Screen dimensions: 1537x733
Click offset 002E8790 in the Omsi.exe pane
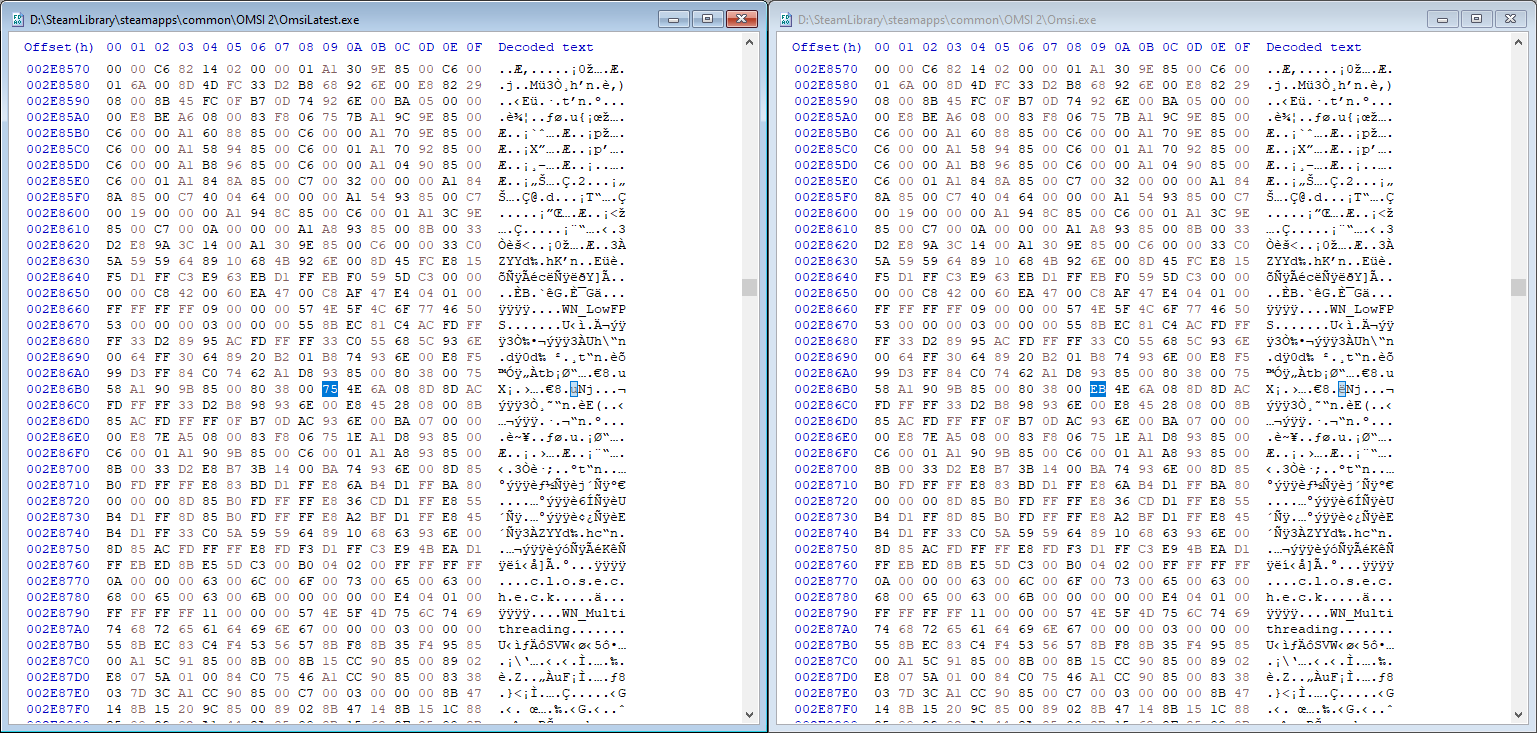click(x=826, y=614)
